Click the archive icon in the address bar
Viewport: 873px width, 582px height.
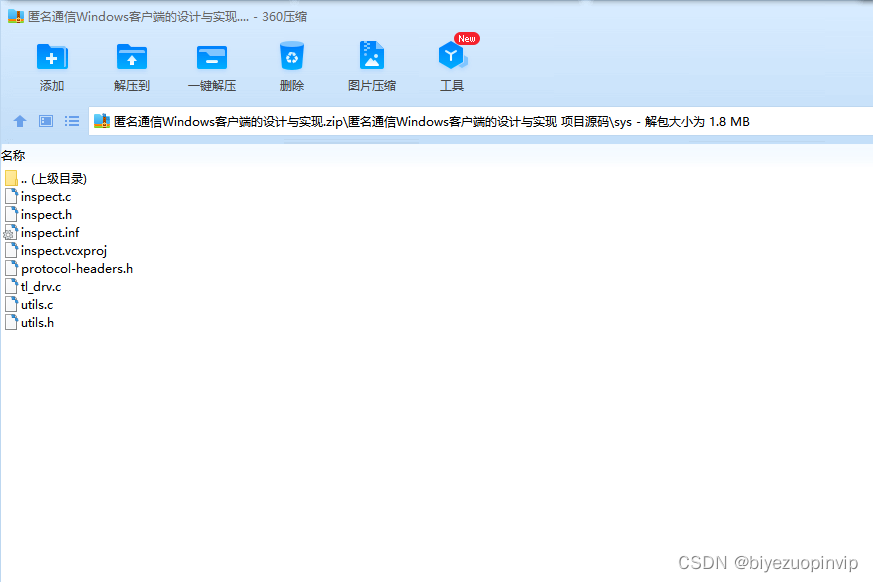100,120
